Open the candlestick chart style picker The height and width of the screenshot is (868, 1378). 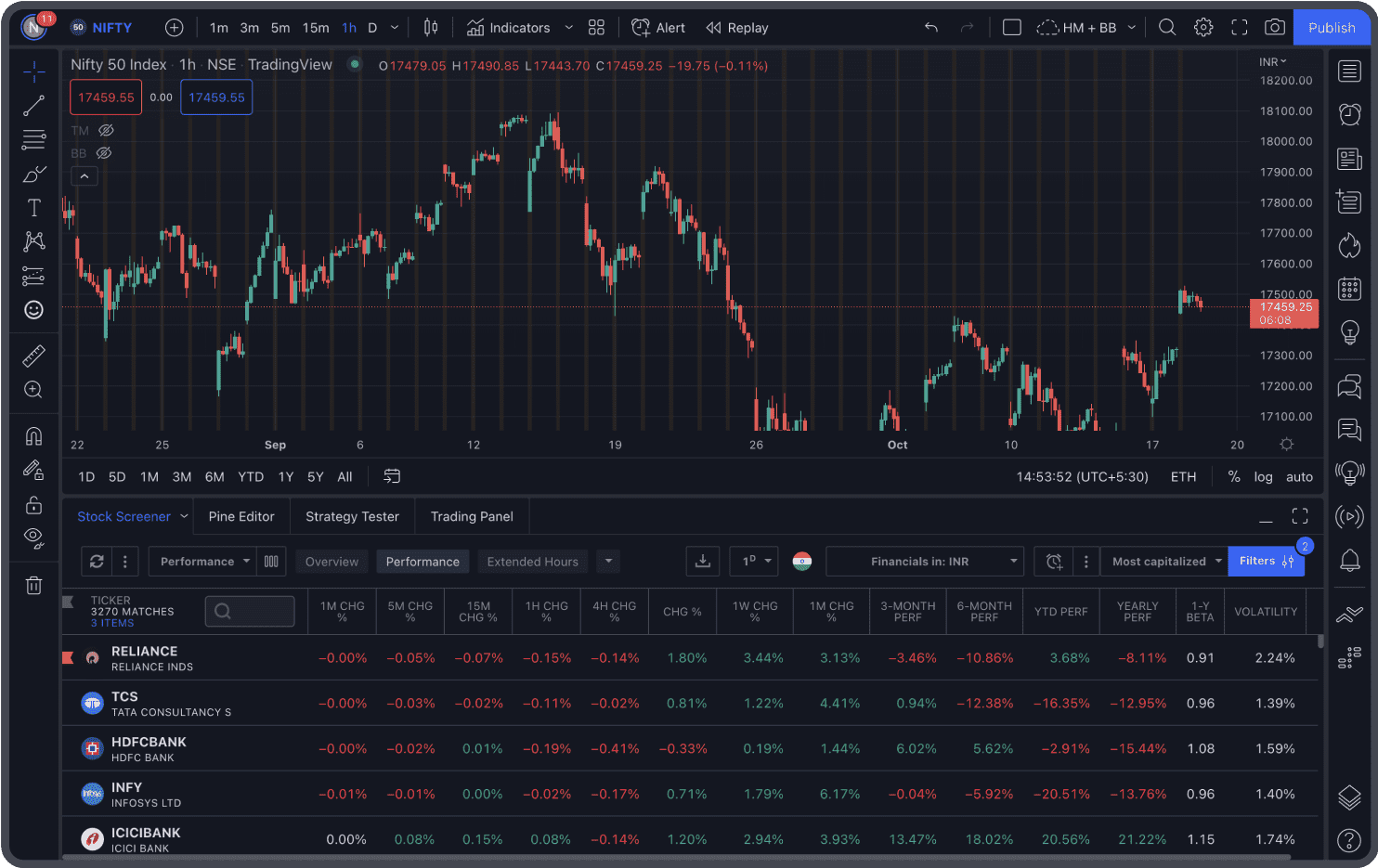coord(431,28)
